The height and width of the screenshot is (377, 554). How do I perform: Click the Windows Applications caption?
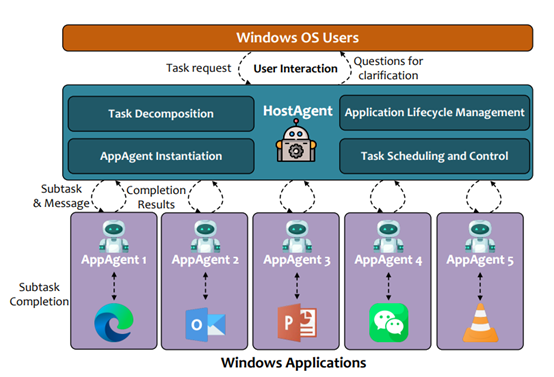(x=294, y=363)
